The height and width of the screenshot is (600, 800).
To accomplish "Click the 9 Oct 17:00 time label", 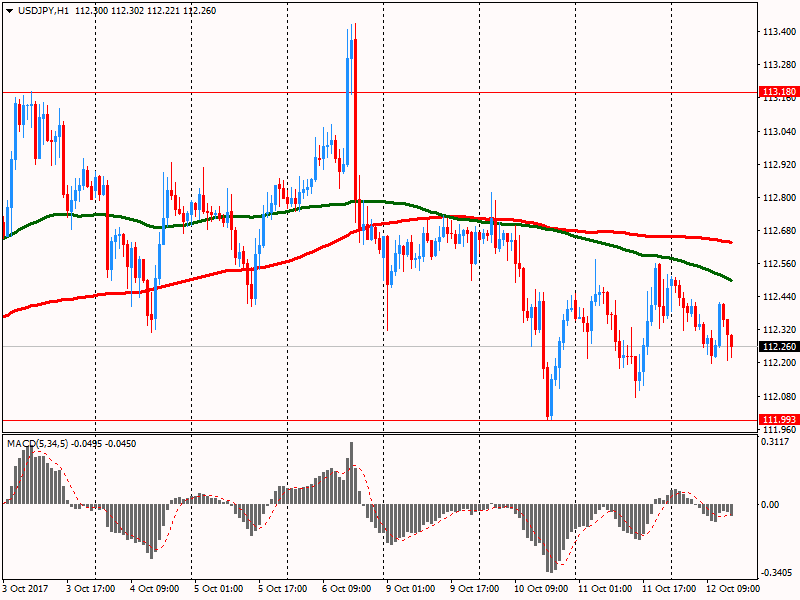I will point(474,588).
